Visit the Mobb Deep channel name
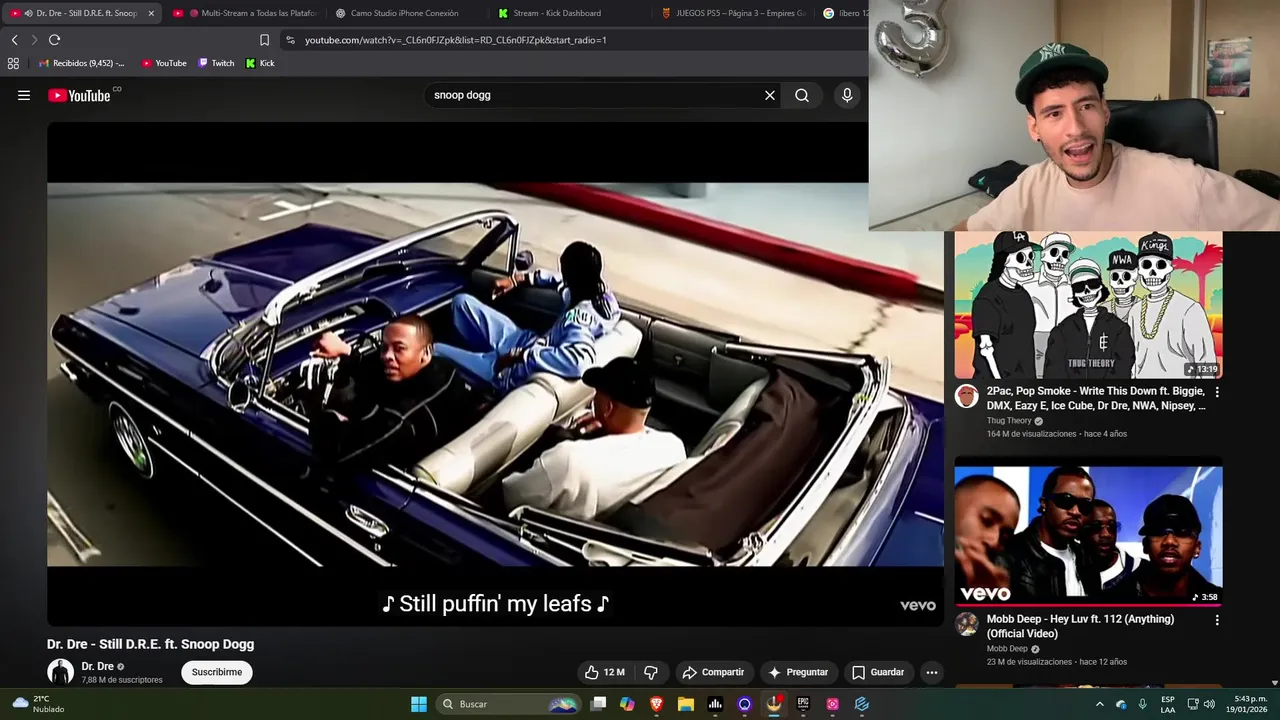 click(1007, 649)
